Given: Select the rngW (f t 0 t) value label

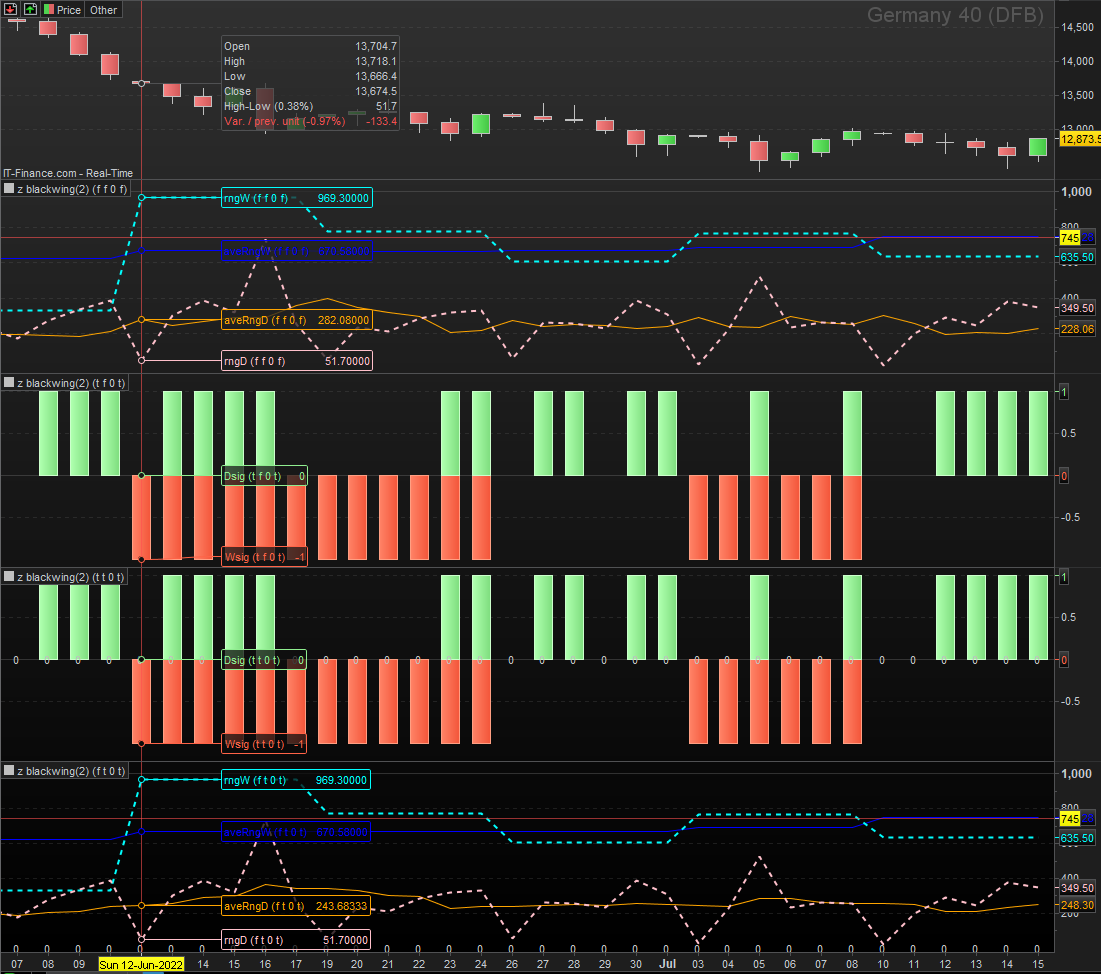Looking at the screenshot, I should (x=296, y=780).
